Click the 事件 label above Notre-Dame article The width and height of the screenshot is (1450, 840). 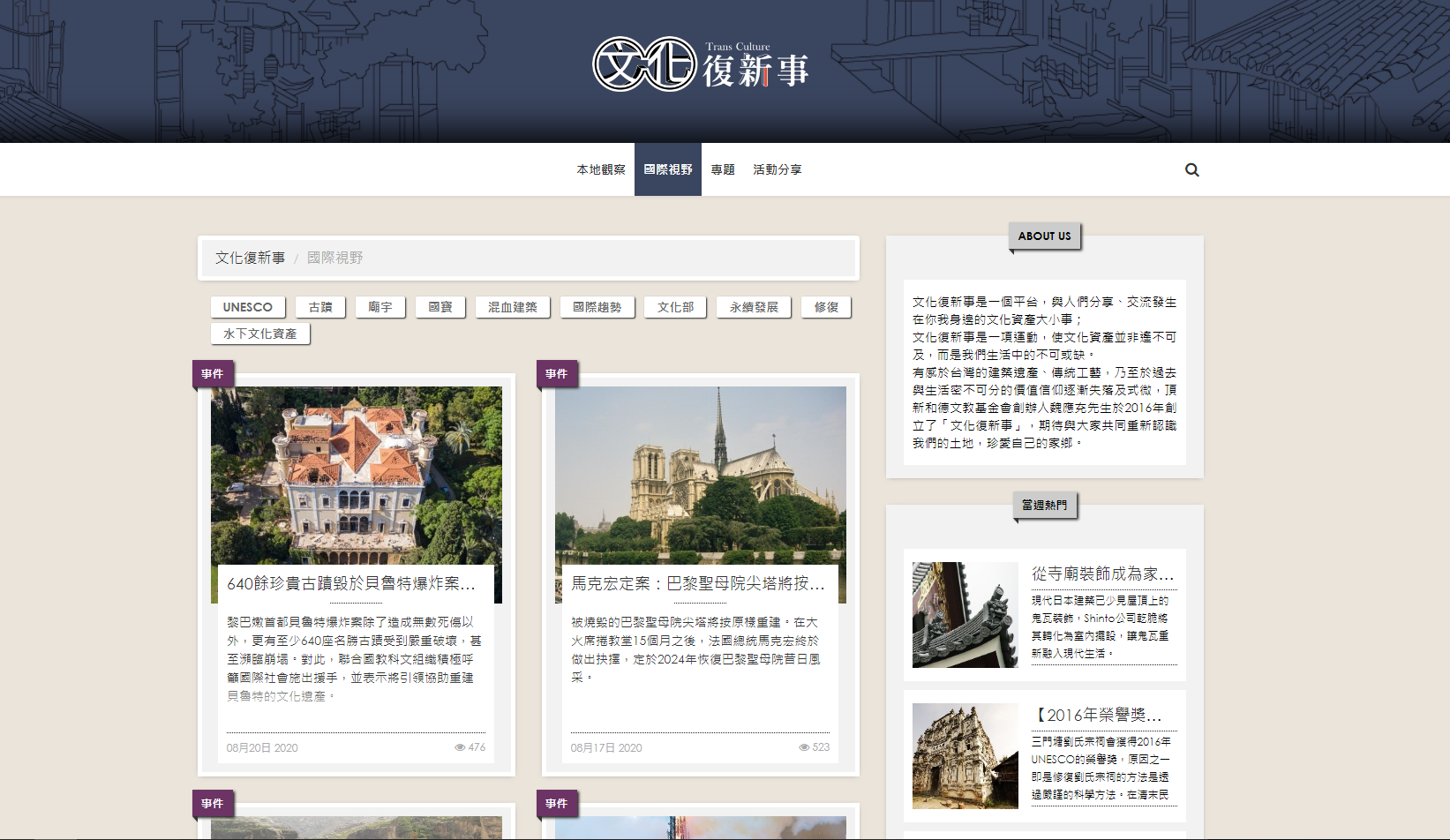pos(557,374)
